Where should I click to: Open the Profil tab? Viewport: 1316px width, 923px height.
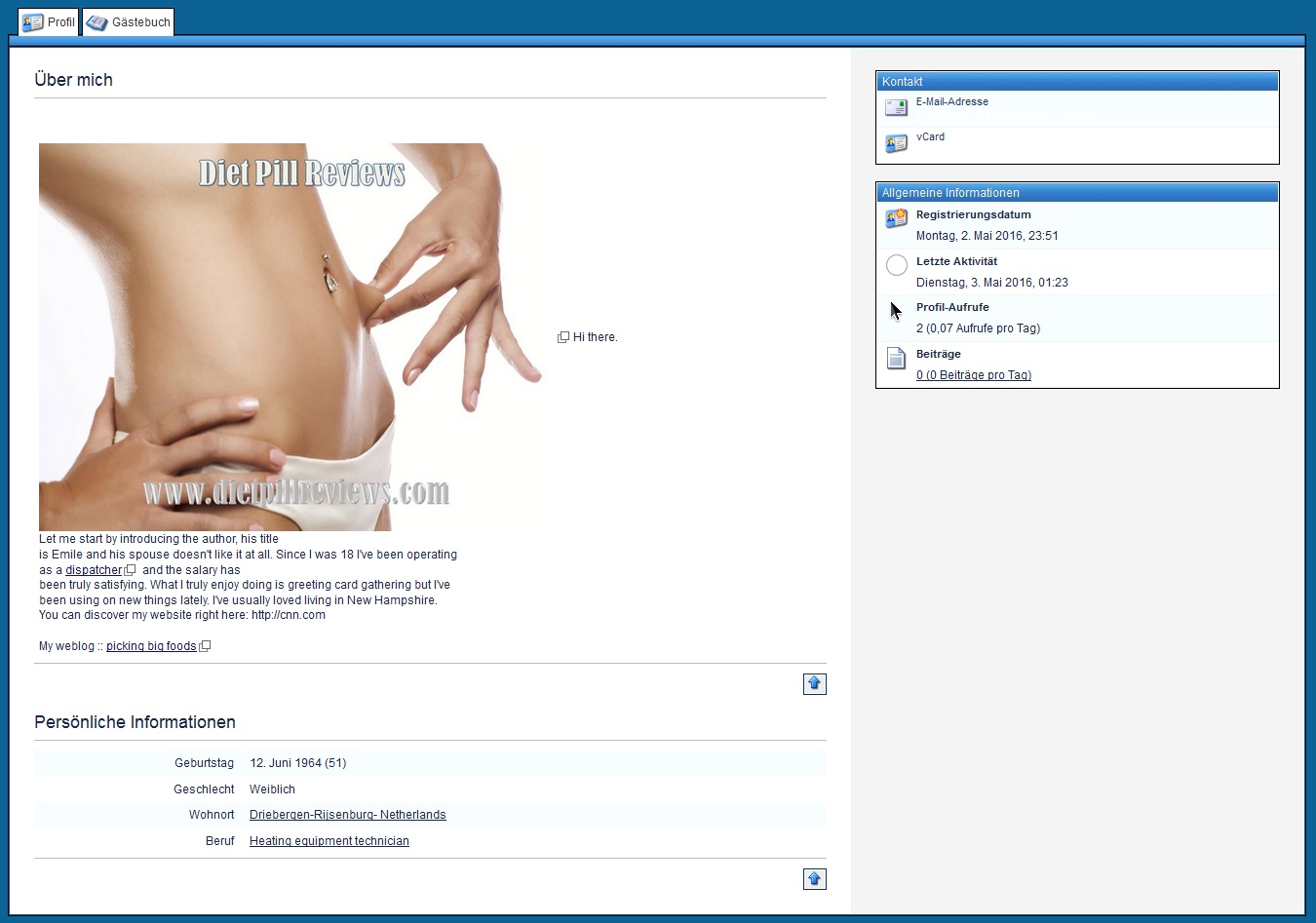49,21
